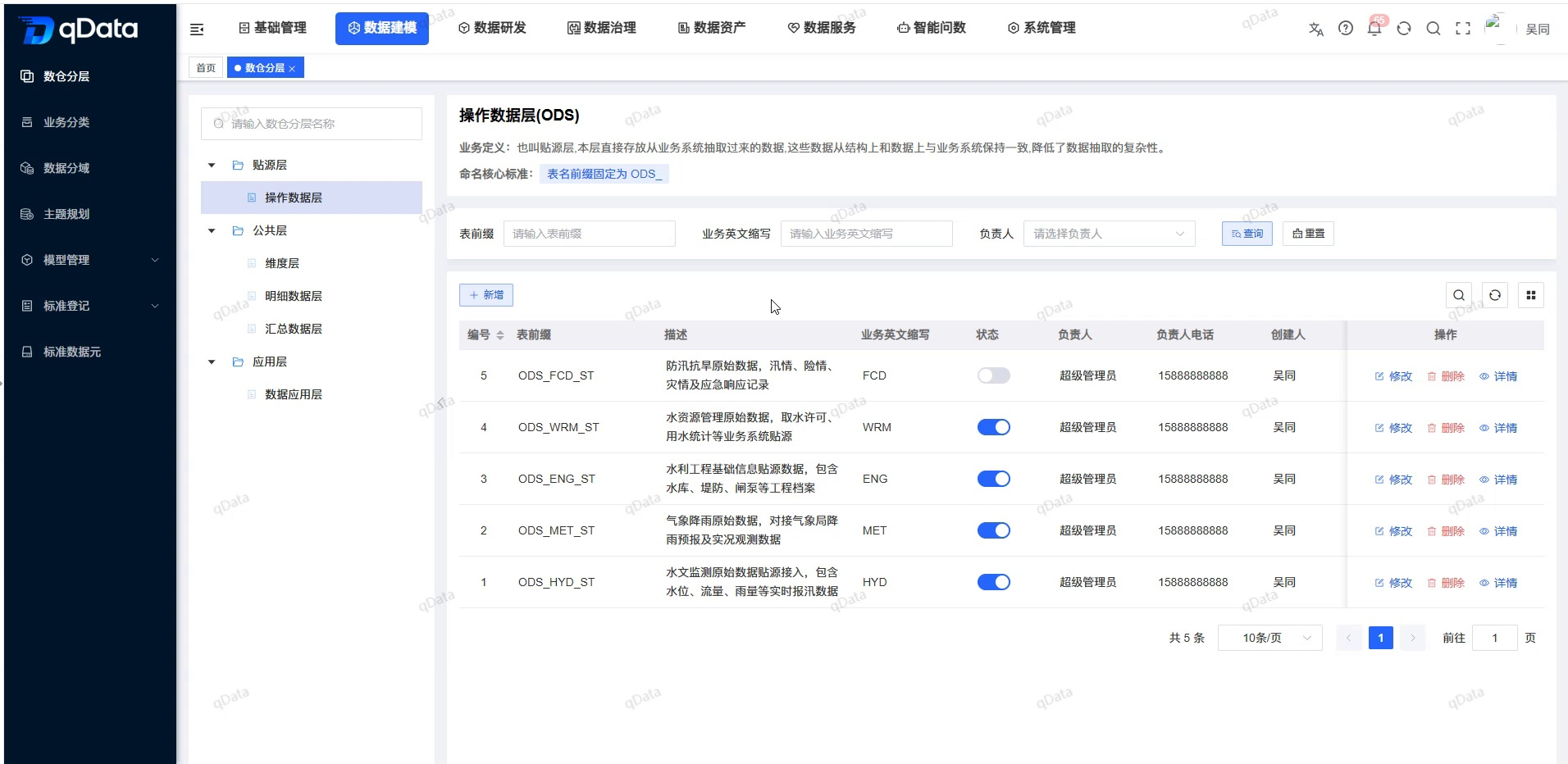This screenshot has height=764, width=1568.
Task: Switch to 智能问数 top menu
Action: point(932,28)
